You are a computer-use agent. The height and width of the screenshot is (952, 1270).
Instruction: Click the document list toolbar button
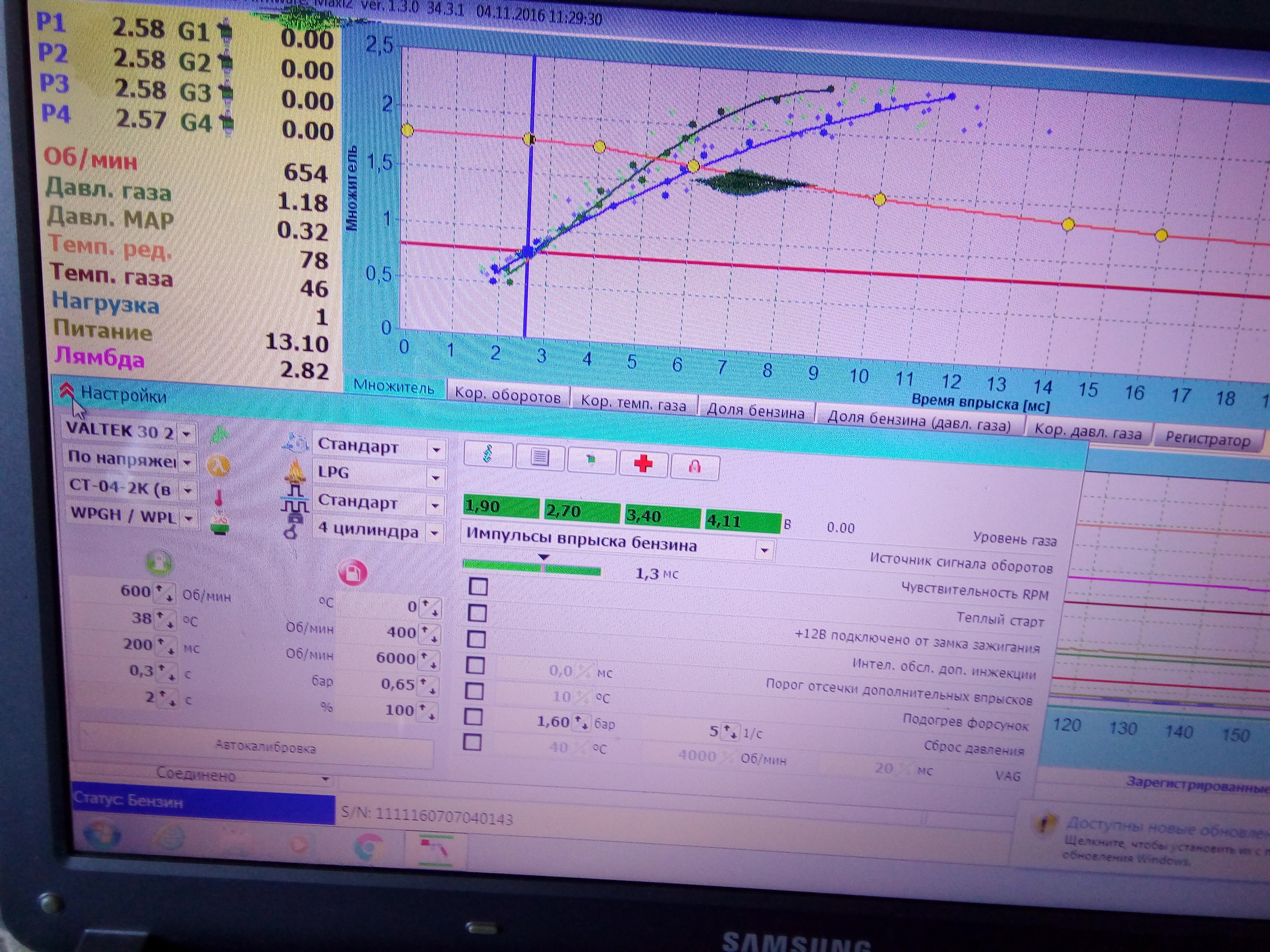[x=540, y=458]
